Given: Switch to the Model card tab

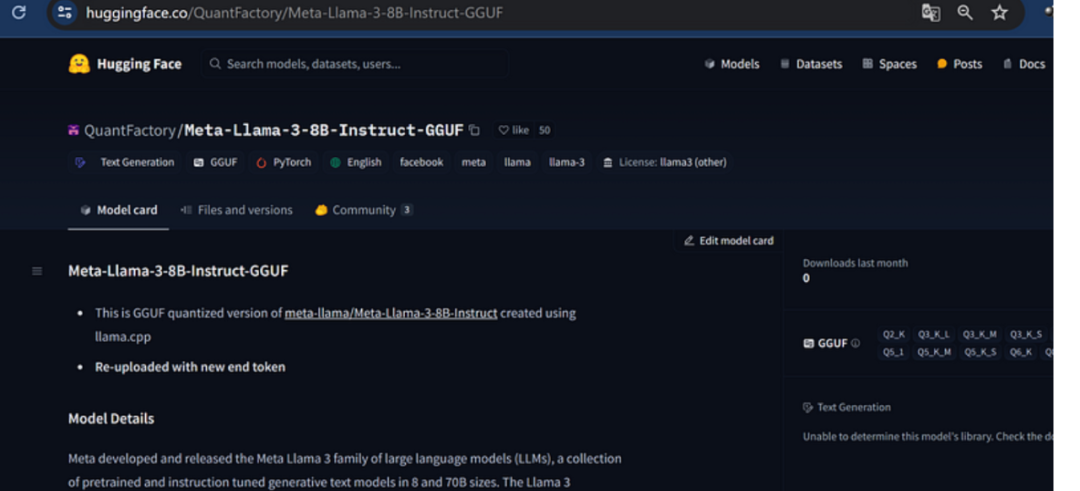Looking at the screenshot, I should coord(118,211).
